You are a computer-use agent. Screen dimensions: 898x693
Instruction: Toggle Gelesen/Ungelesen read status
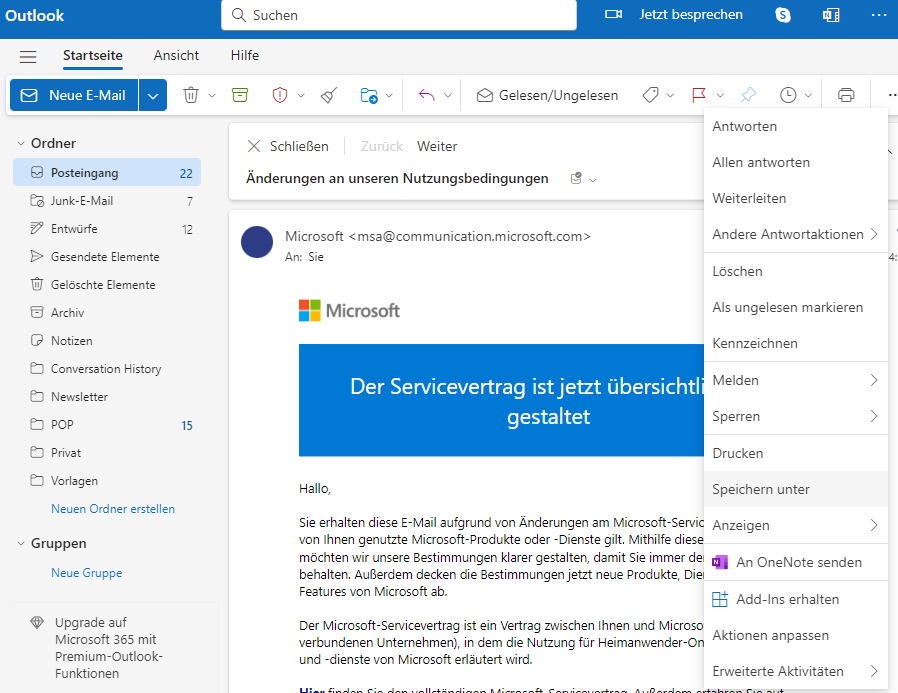[x=548, y=95]
